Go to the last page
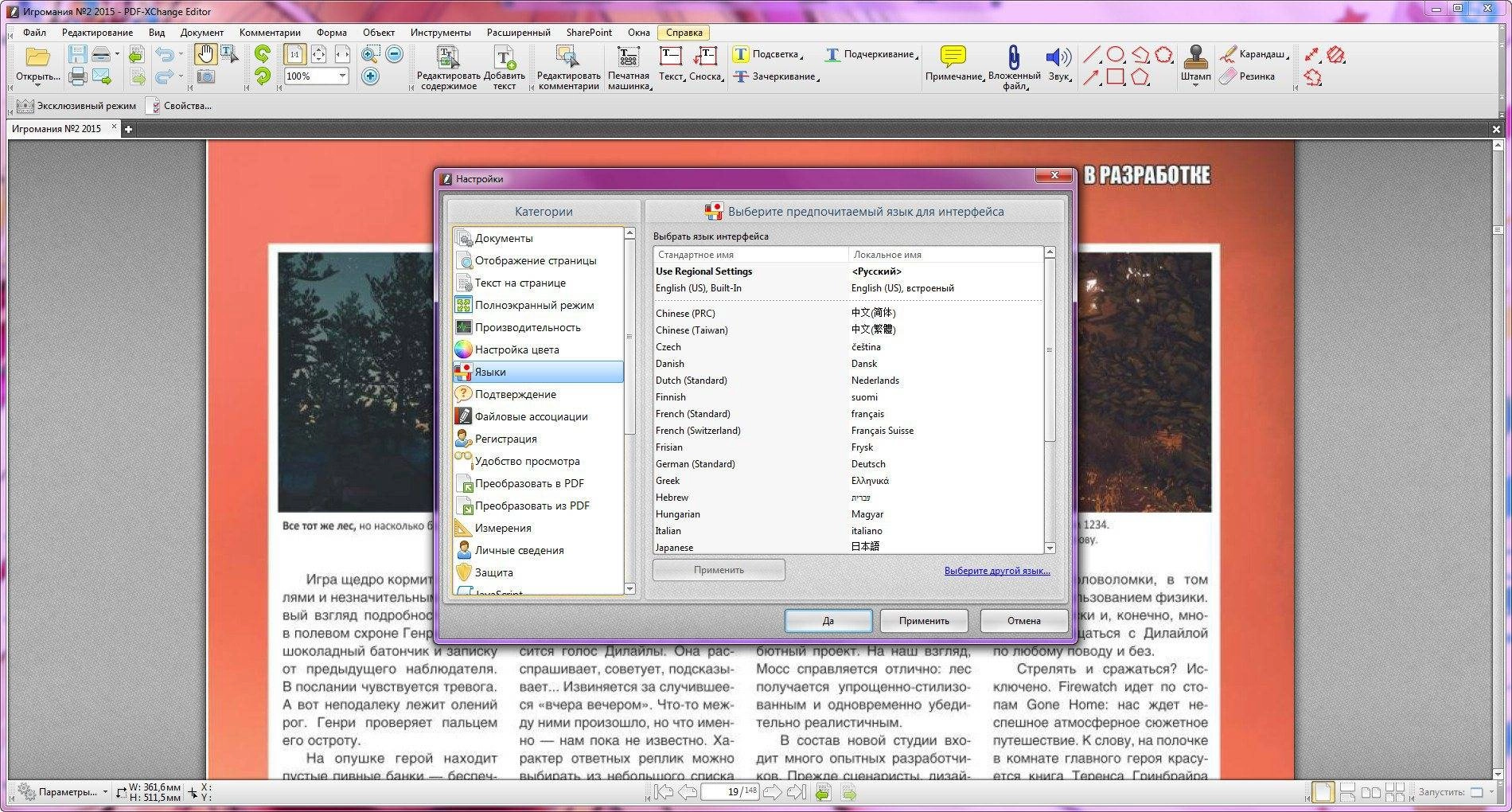 [x=796, y=792]
